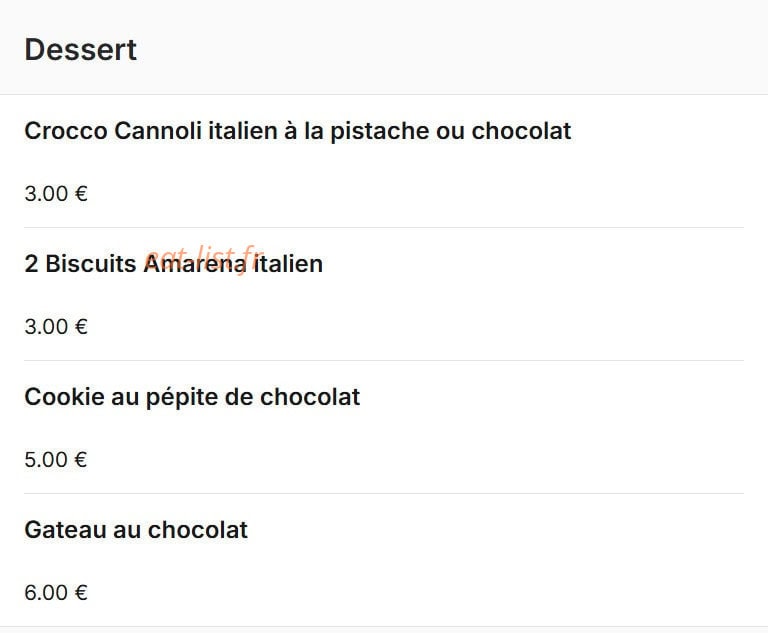Image resolution: width=768 pixels, height=633 pixels.
Task: Click the word "pistache" in the Cannoli title
Action: (x=380, y=132)
